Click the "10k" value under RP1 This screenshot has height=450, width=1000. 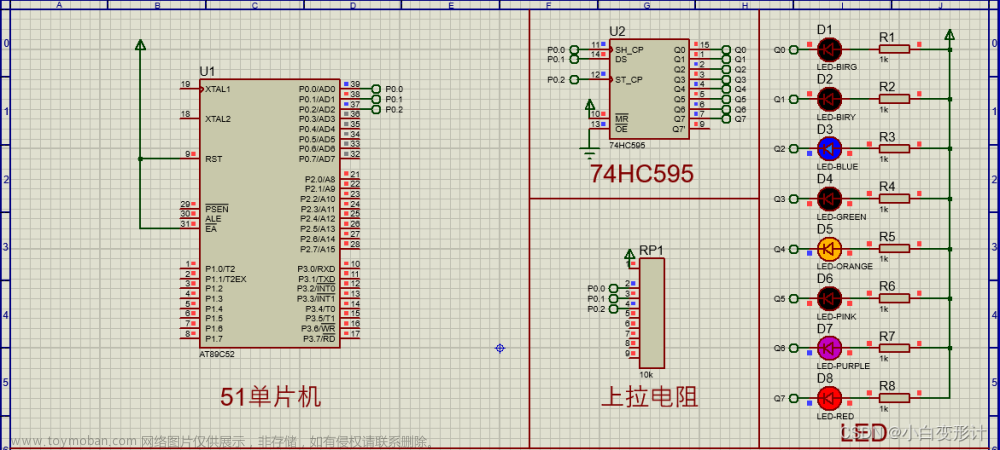tap(646, 374)
